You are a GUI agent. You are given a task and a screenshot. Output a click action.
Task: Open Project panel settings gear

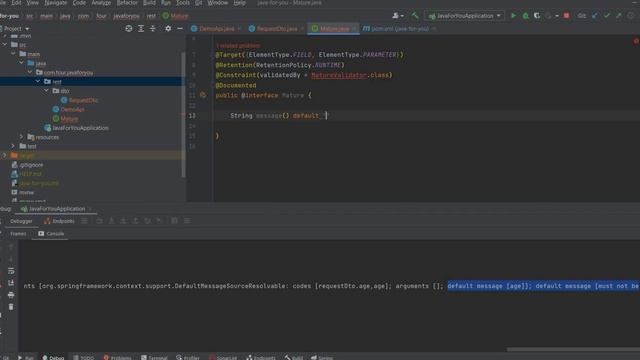(x=168, y=29)
